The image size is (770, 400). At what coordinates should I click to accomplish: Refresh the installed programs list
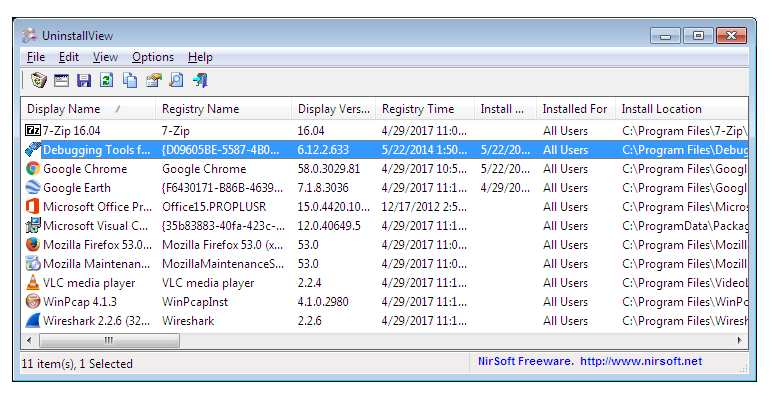pyautogui.click(x=107, y=80)
